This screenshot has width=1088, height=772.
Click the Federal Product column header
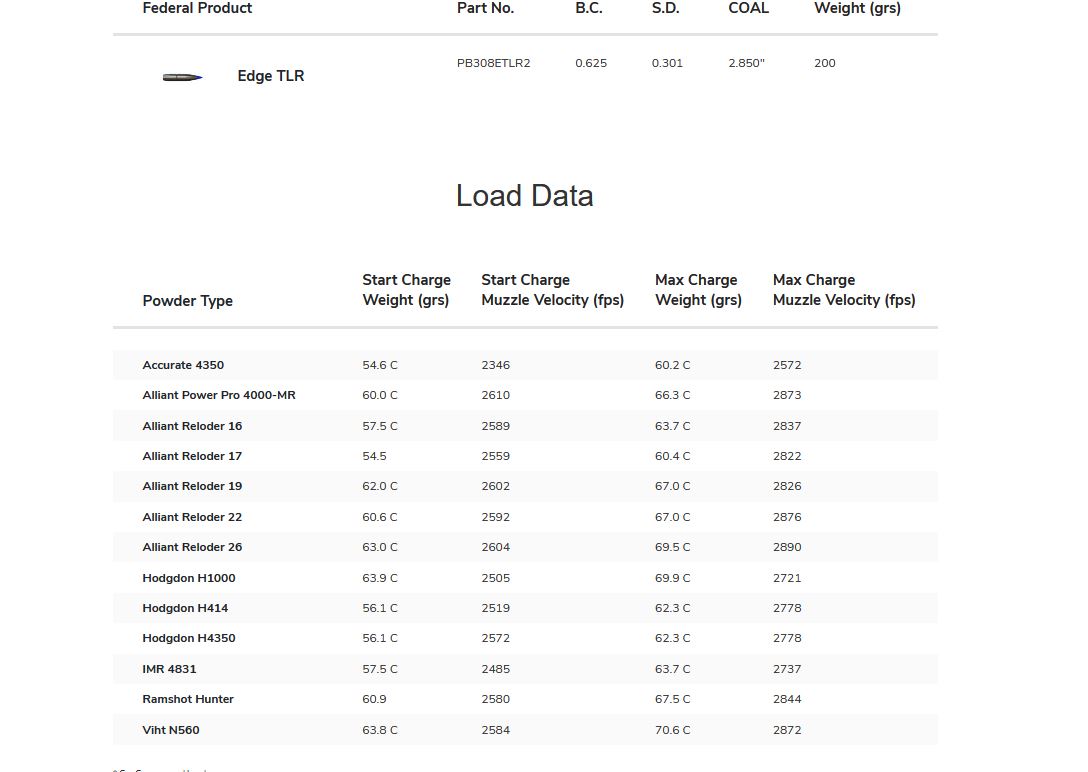coord(197,8)
